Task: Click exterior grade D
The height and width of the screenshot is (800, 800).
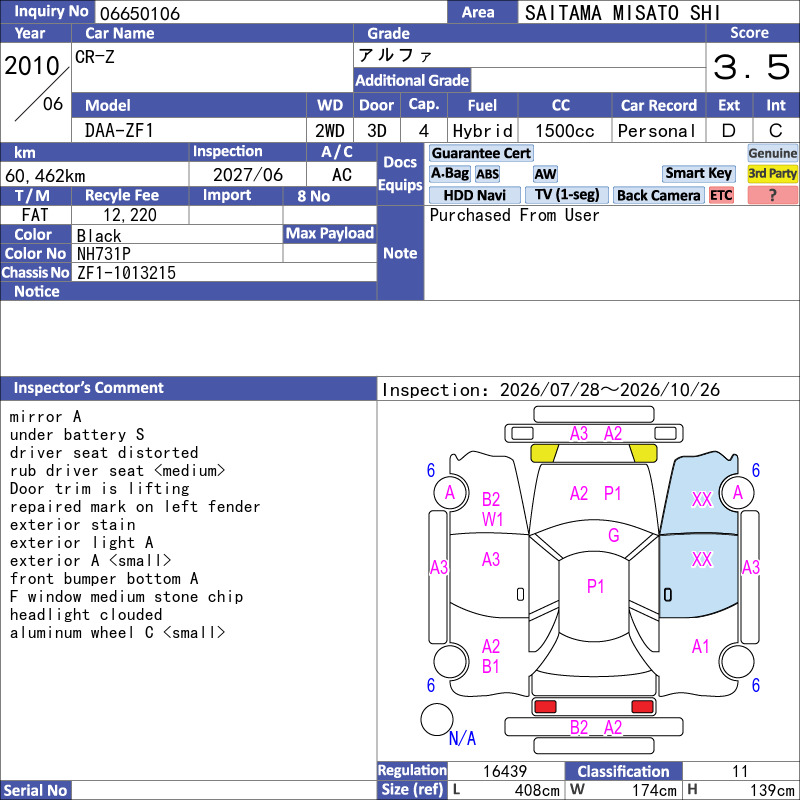Action: click(729, 131)
